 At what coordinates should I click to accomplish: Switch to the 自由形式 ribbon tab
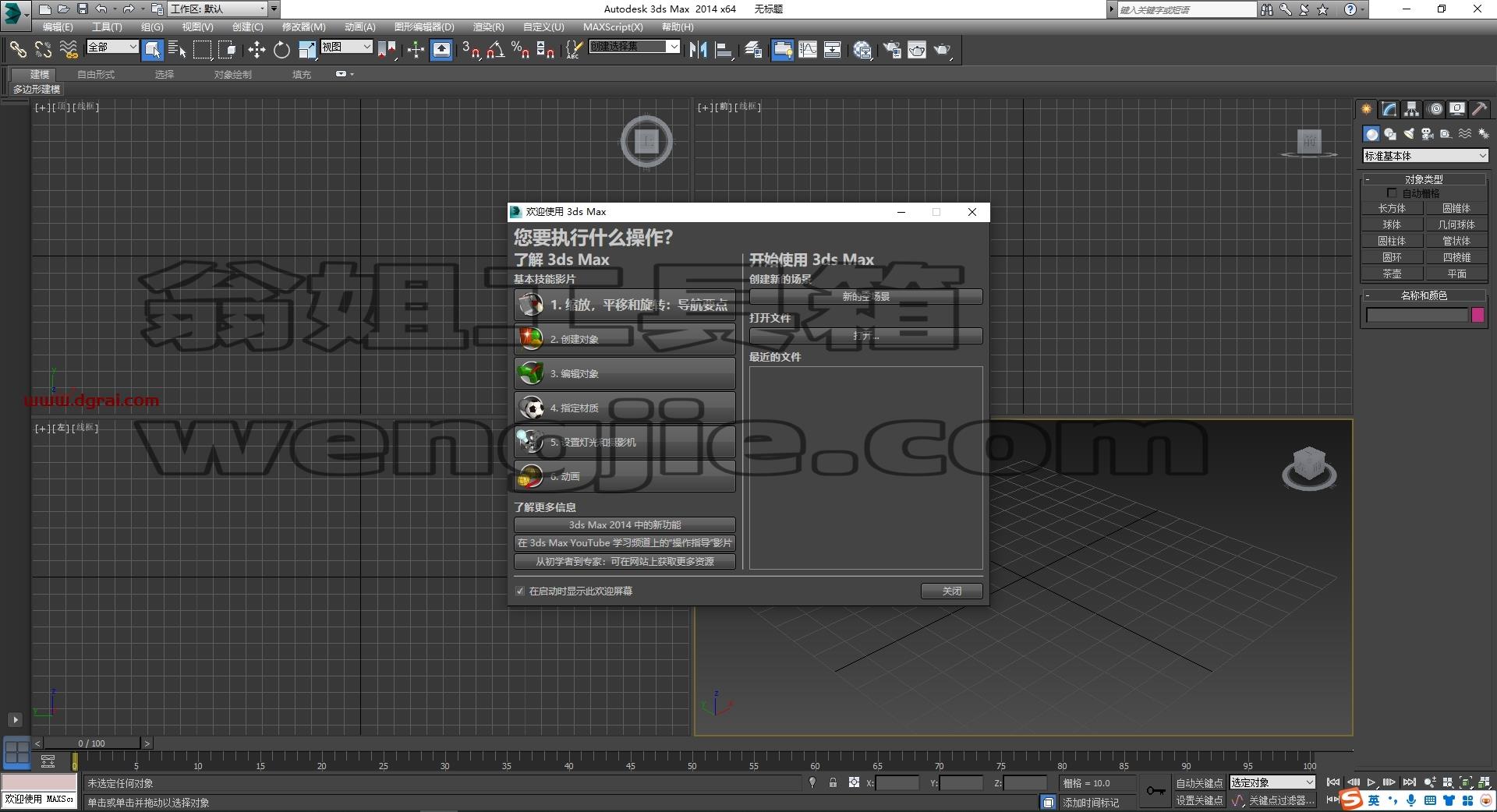click(x=96, y=74)
